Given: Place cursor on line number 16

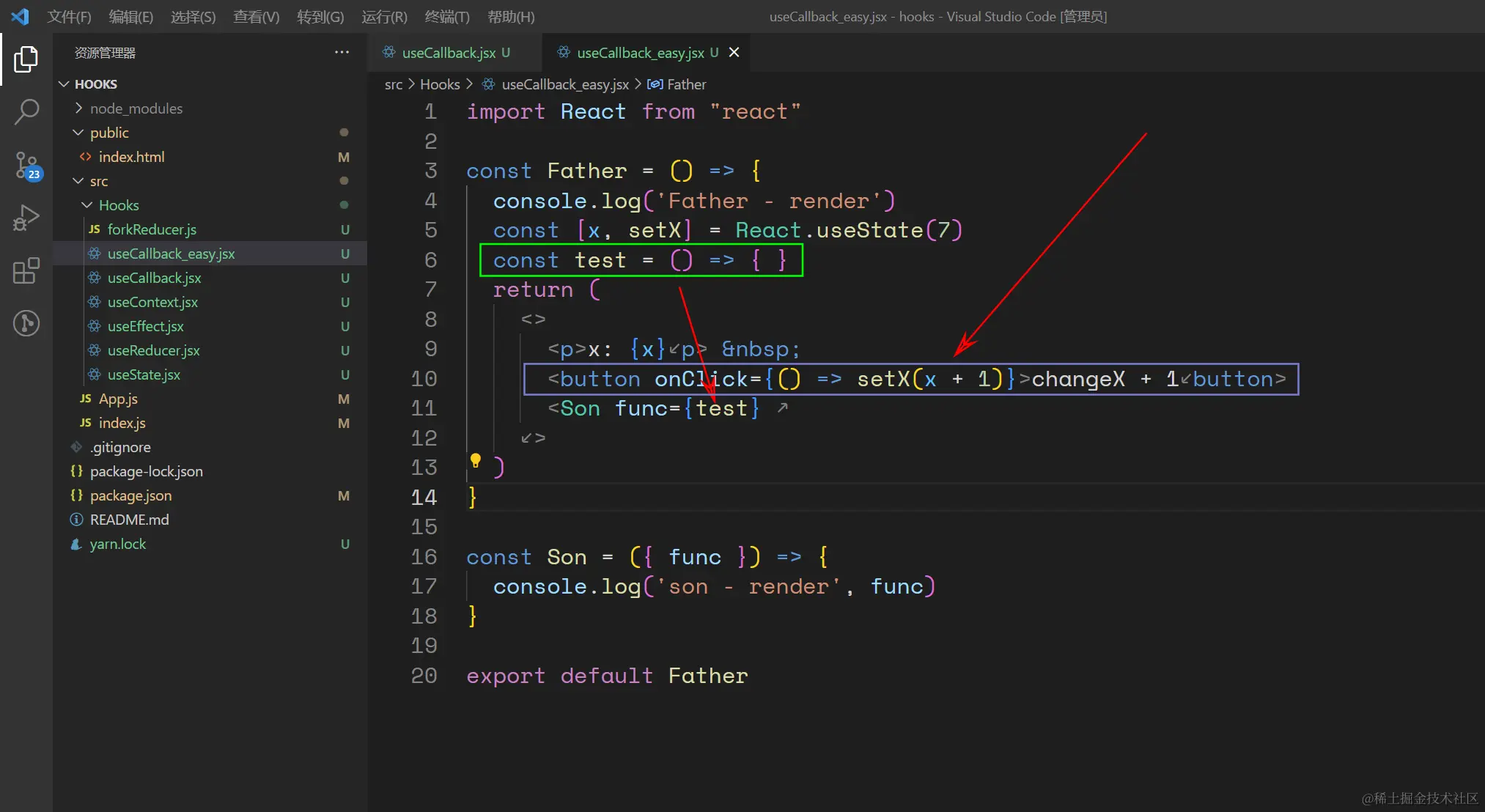Looking at the screenshot, I should 424,557.
